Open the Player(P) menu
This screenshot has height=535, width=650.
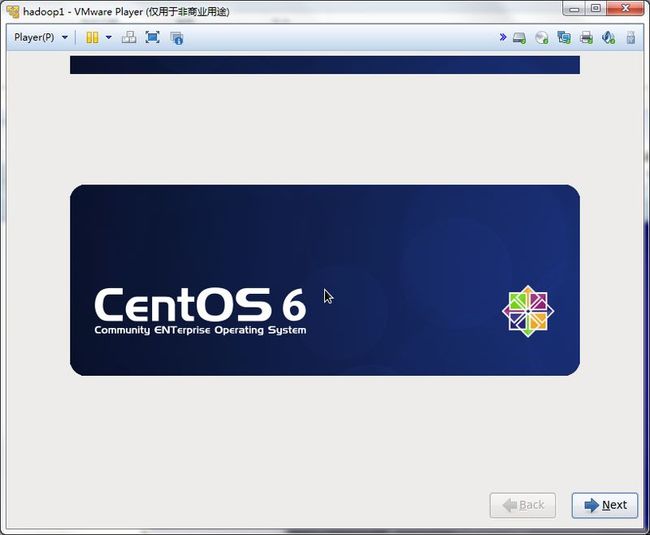[x=41, y=37]
